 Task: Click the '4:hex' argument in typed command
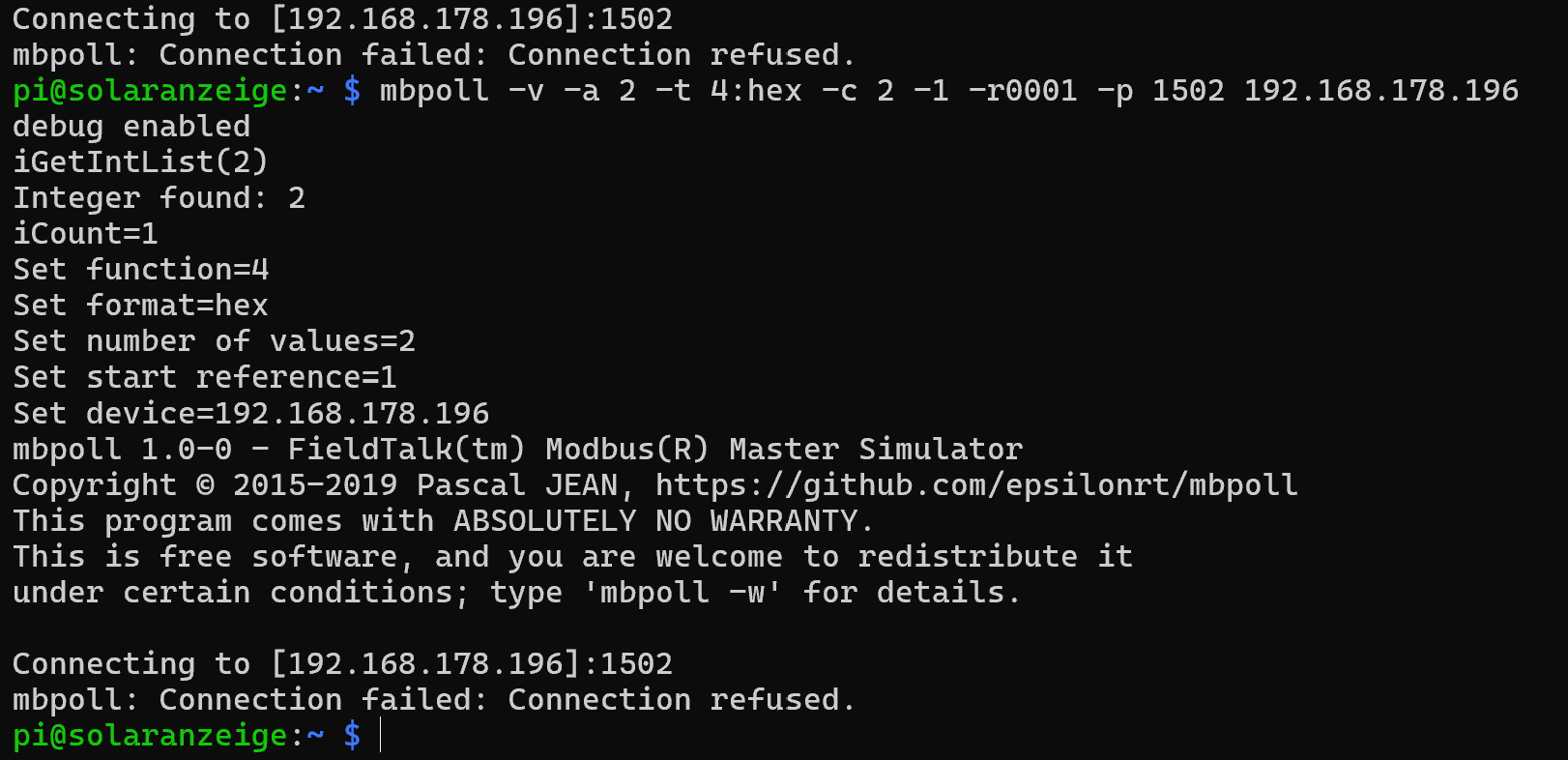[x=756, y=91]
